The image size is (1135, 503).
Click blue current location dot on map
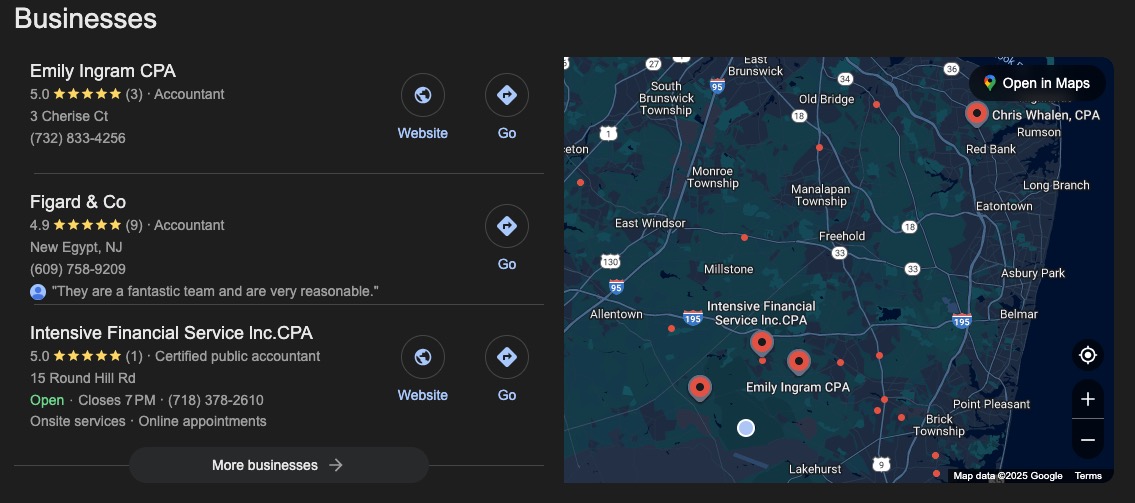[745, 428]
